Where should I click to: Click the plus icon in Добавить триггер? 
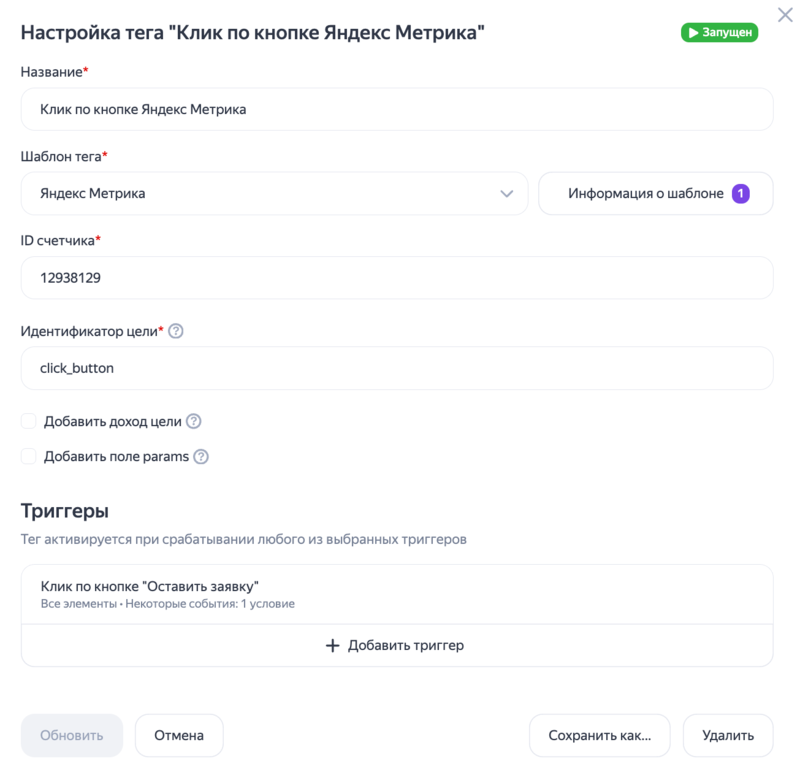(x=334, y=646)
